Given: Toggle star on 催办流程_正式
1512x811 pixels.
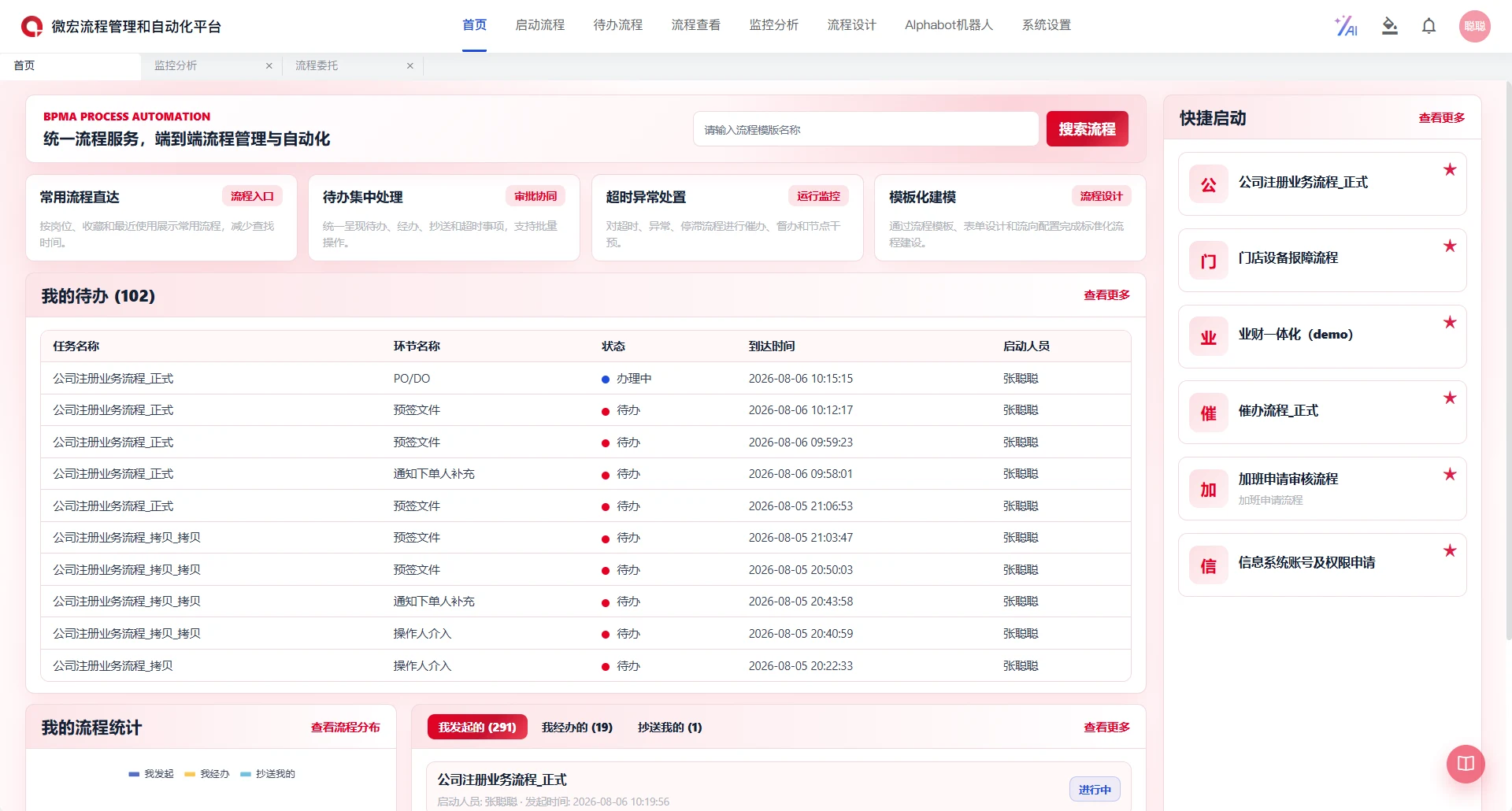Looking at the screenshot, I should point(1450,398).
